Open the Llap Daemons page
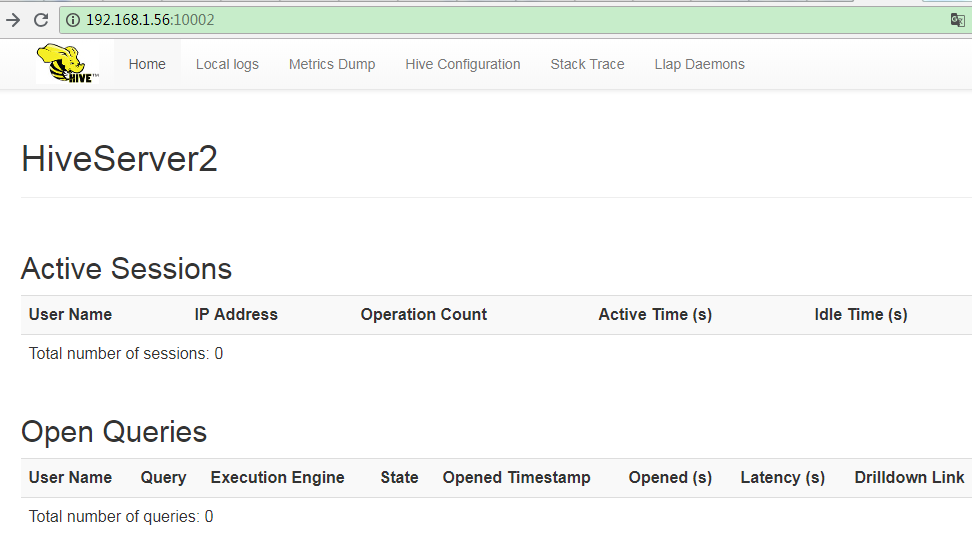This screenshot has height=559, width=972. tap(699, 64)
